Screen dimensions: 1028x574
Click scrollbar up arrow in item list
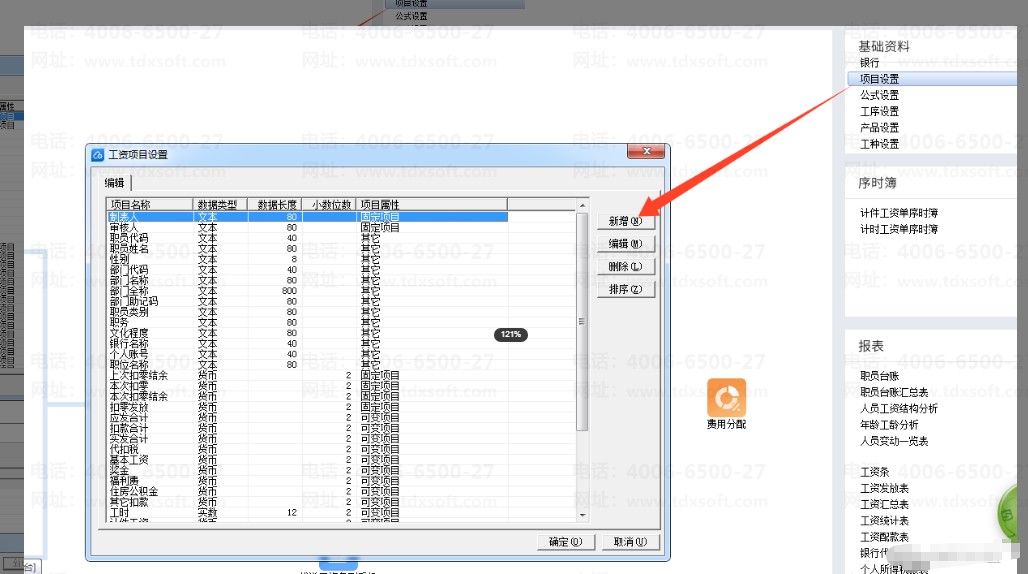pos(582,206)
